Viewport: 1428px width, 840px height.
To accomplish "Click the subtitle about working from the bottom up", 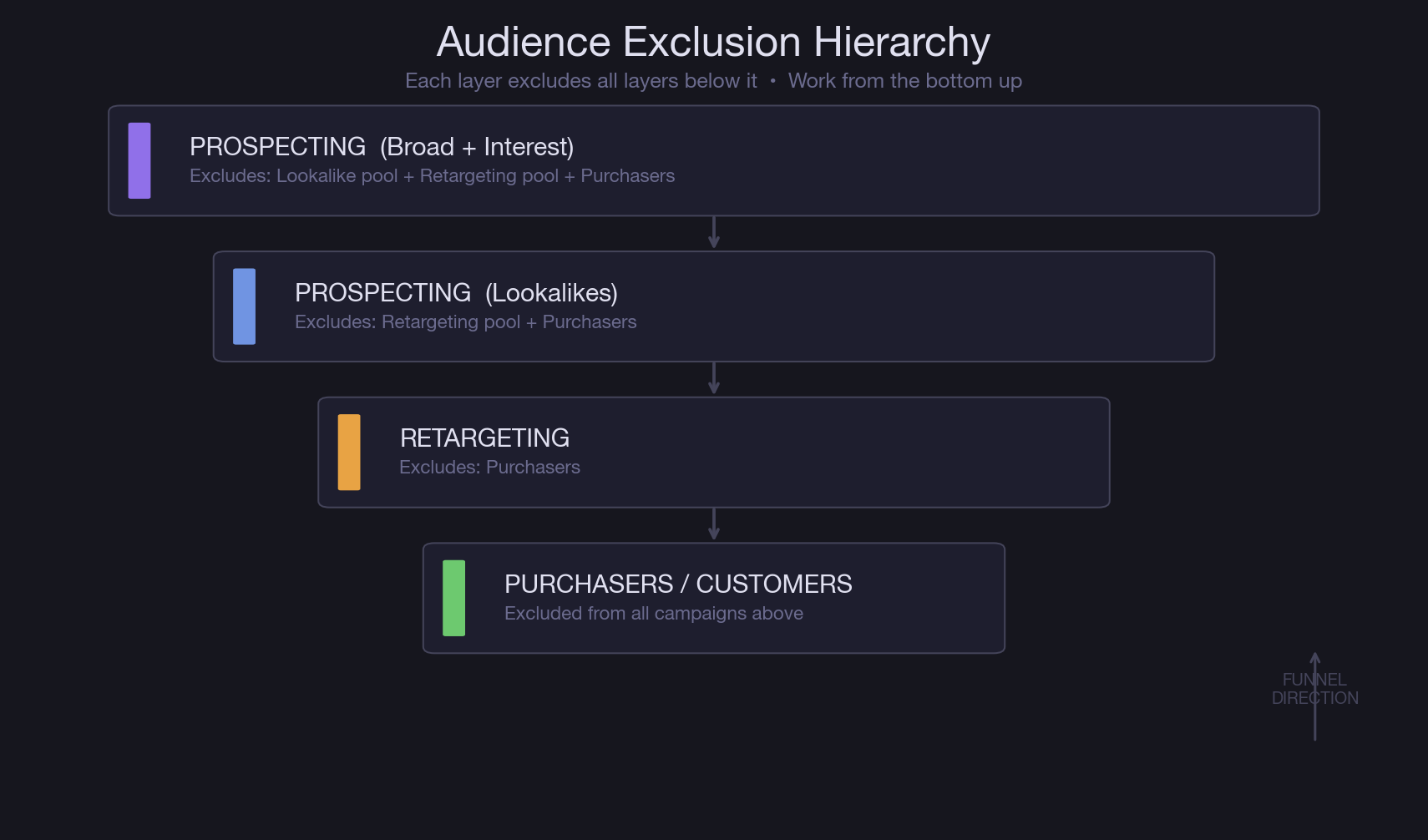I will tap(714, 81).
